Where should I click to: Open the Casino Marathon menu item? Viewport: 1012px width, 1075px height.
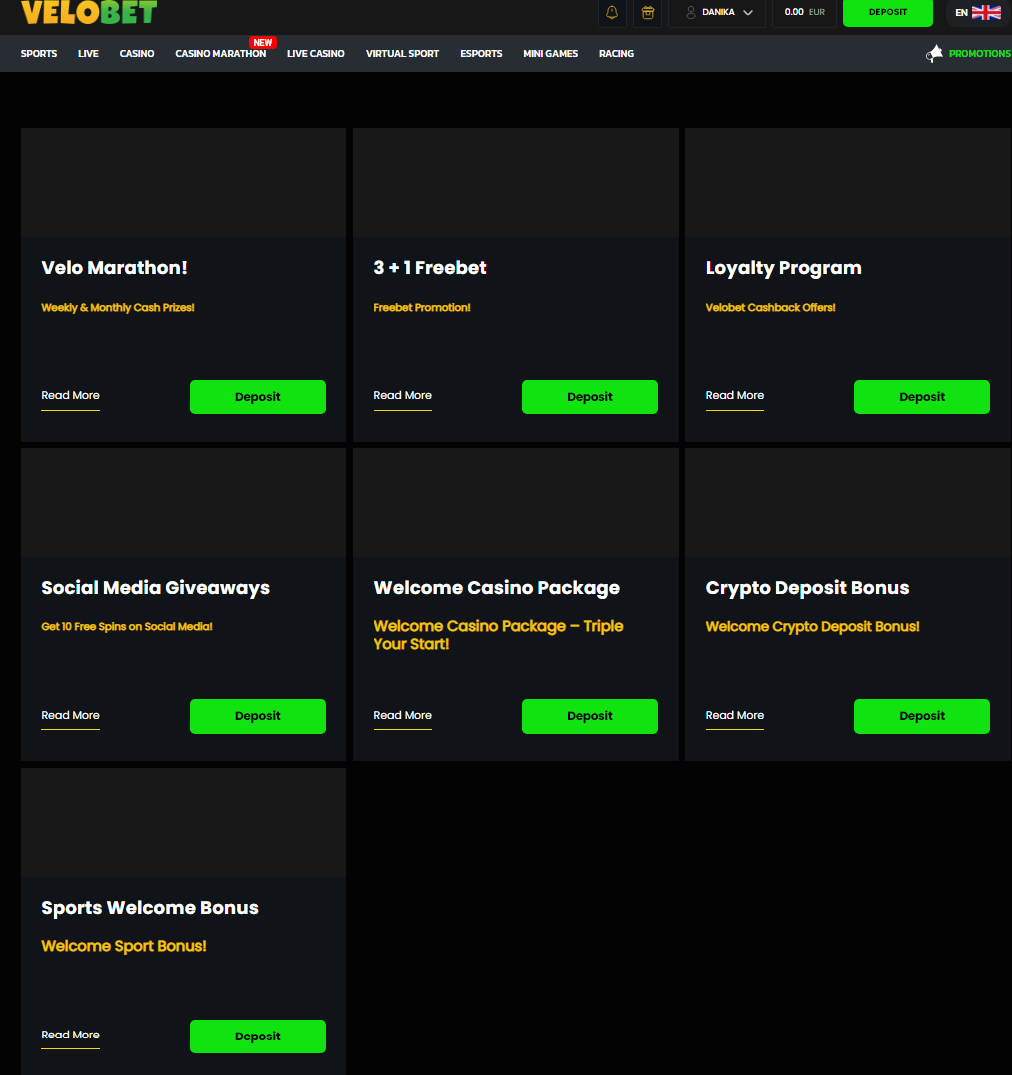[220, 54]
